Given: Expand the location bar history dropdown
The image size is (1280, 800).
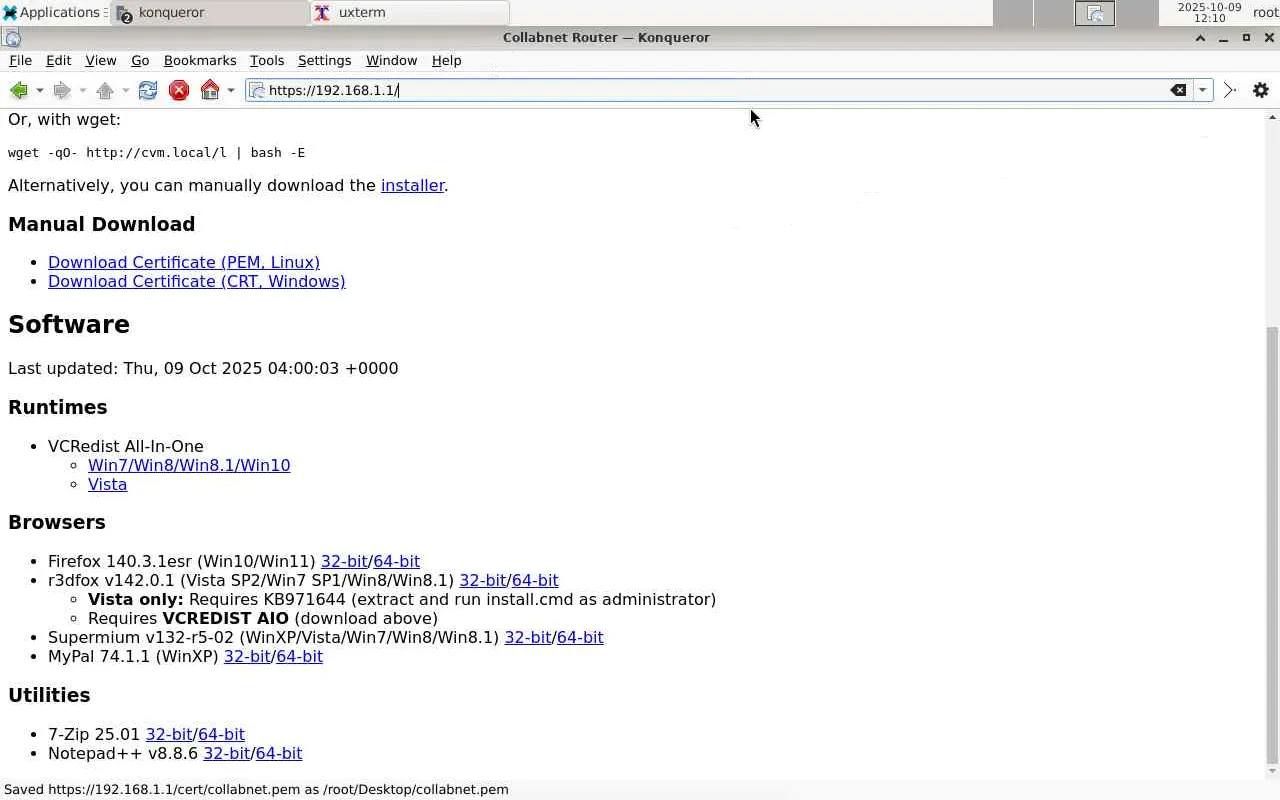Looking at the screenshot, I should point(1202,90).
